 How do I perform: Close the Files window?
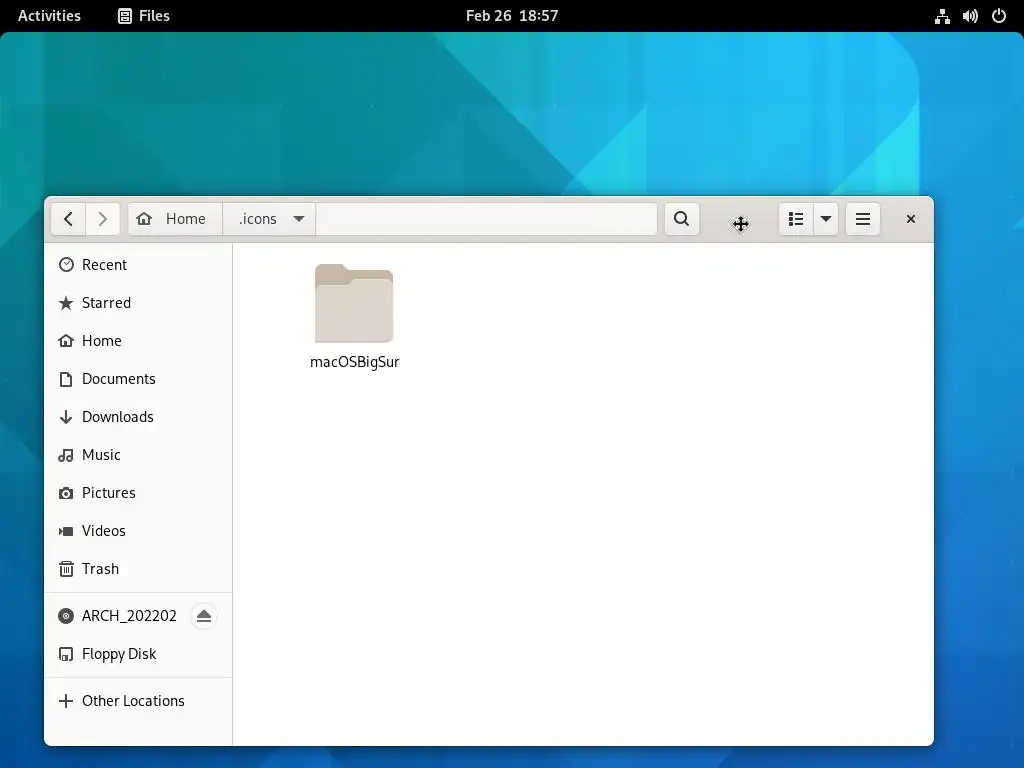coord(911,219)
